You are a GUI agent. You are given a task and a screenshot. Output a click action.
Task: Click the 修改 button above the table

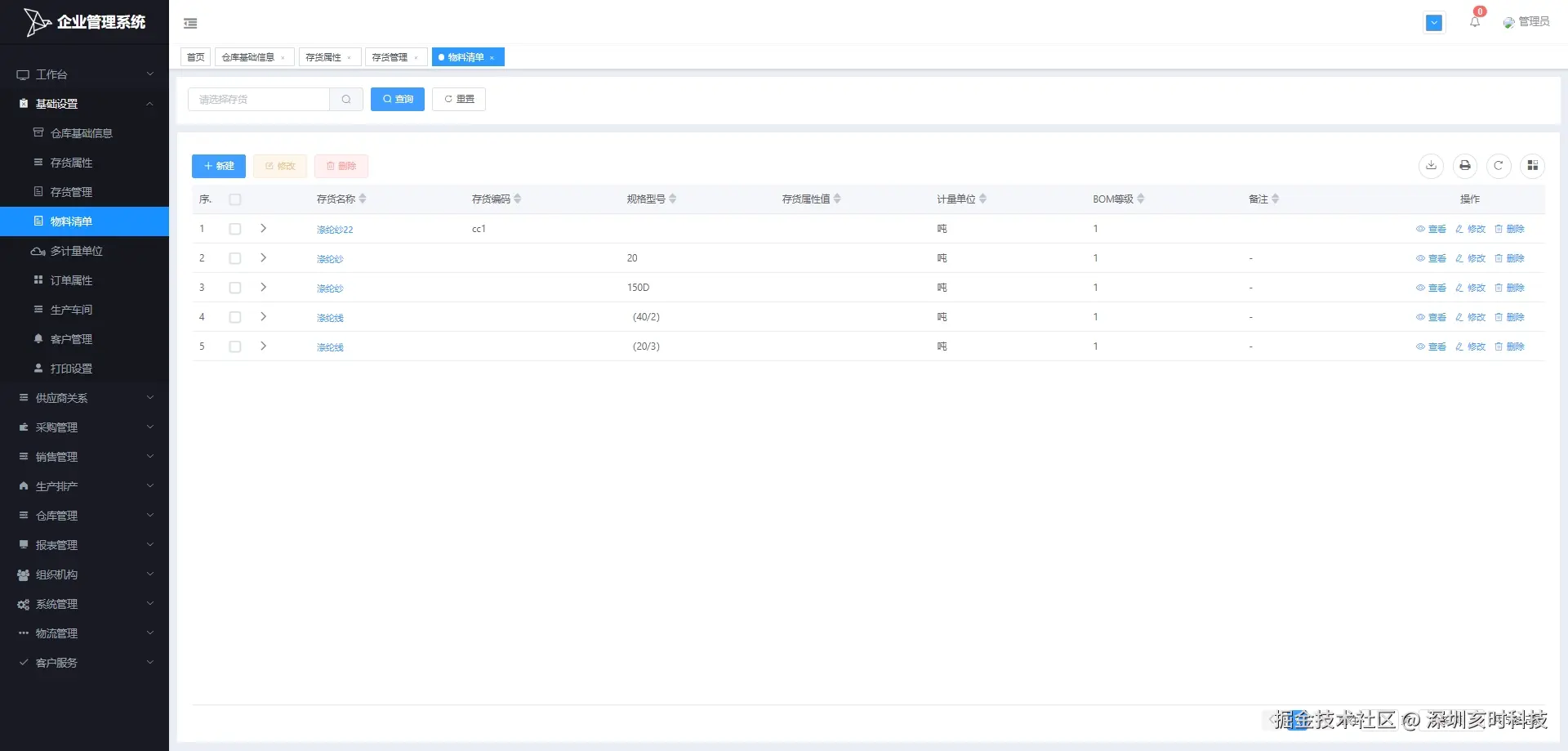[280, 166]
